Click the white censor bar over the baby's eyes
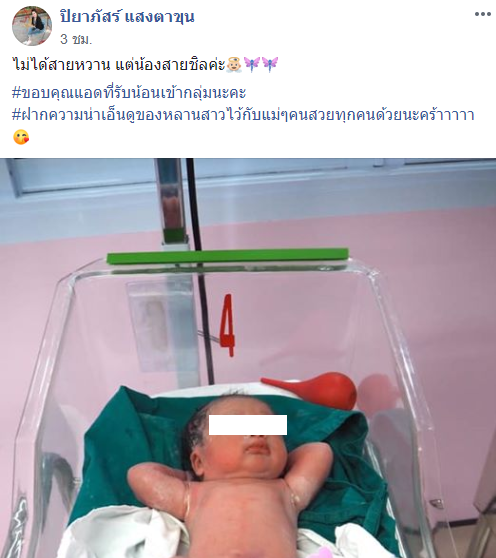Image resolution: width=496 pixels, height=558 pixels. [248, 425]
